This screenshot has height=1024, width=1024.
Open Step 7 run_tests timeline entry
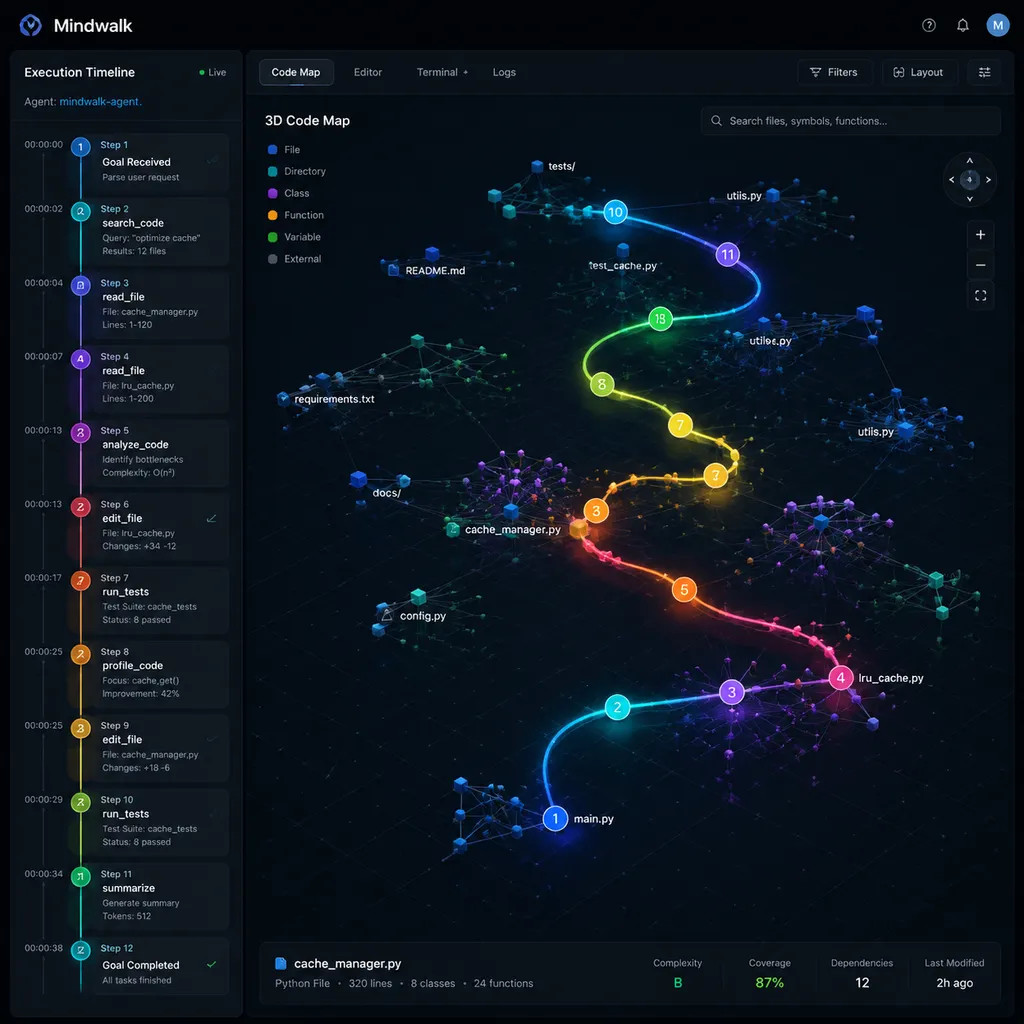click(x=161, y=599)
